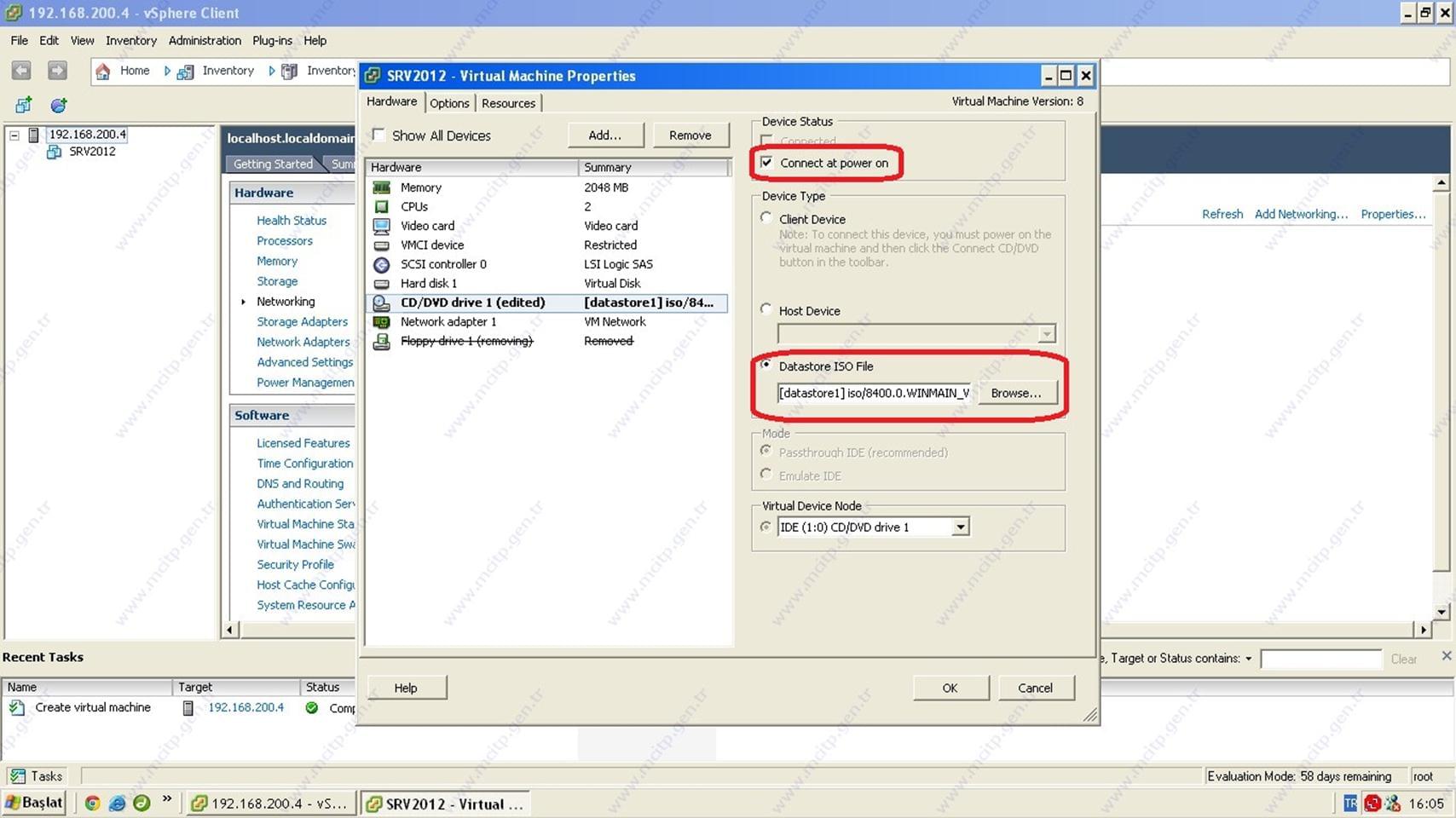Select the VMCI device icon
The width and height of the screenshot is (1456, 818).
[x=382, y=245]
